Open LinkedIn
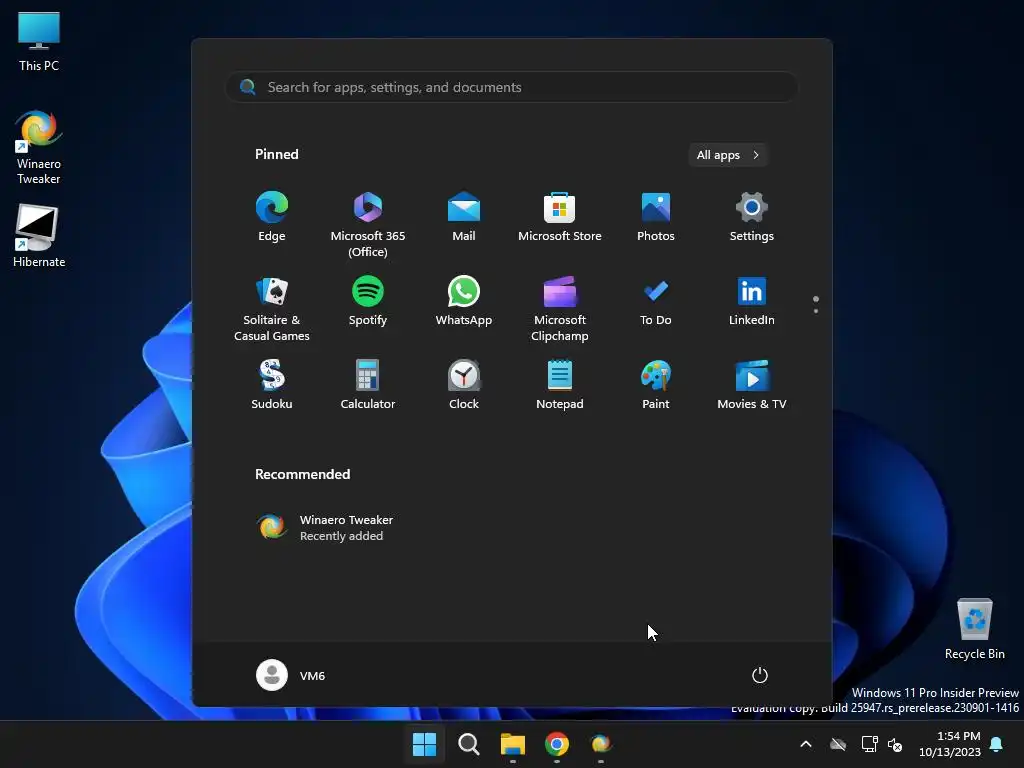This screenshot has width=1024, height=768. coord(752,301)
